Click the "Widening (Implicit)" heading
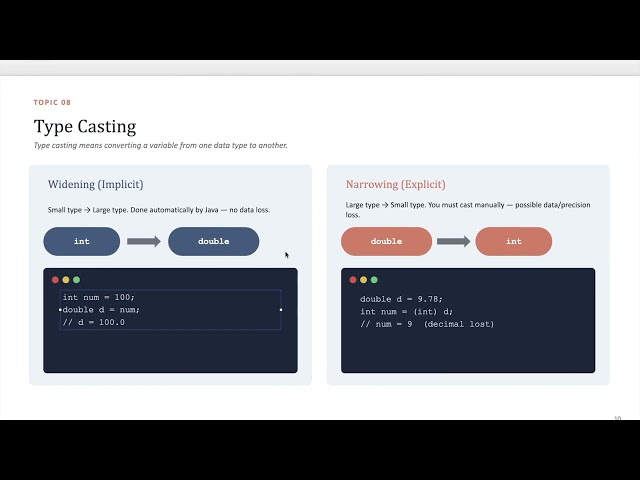Image resolution: width=640 pixels, height=480 pixels. (96, 184)
